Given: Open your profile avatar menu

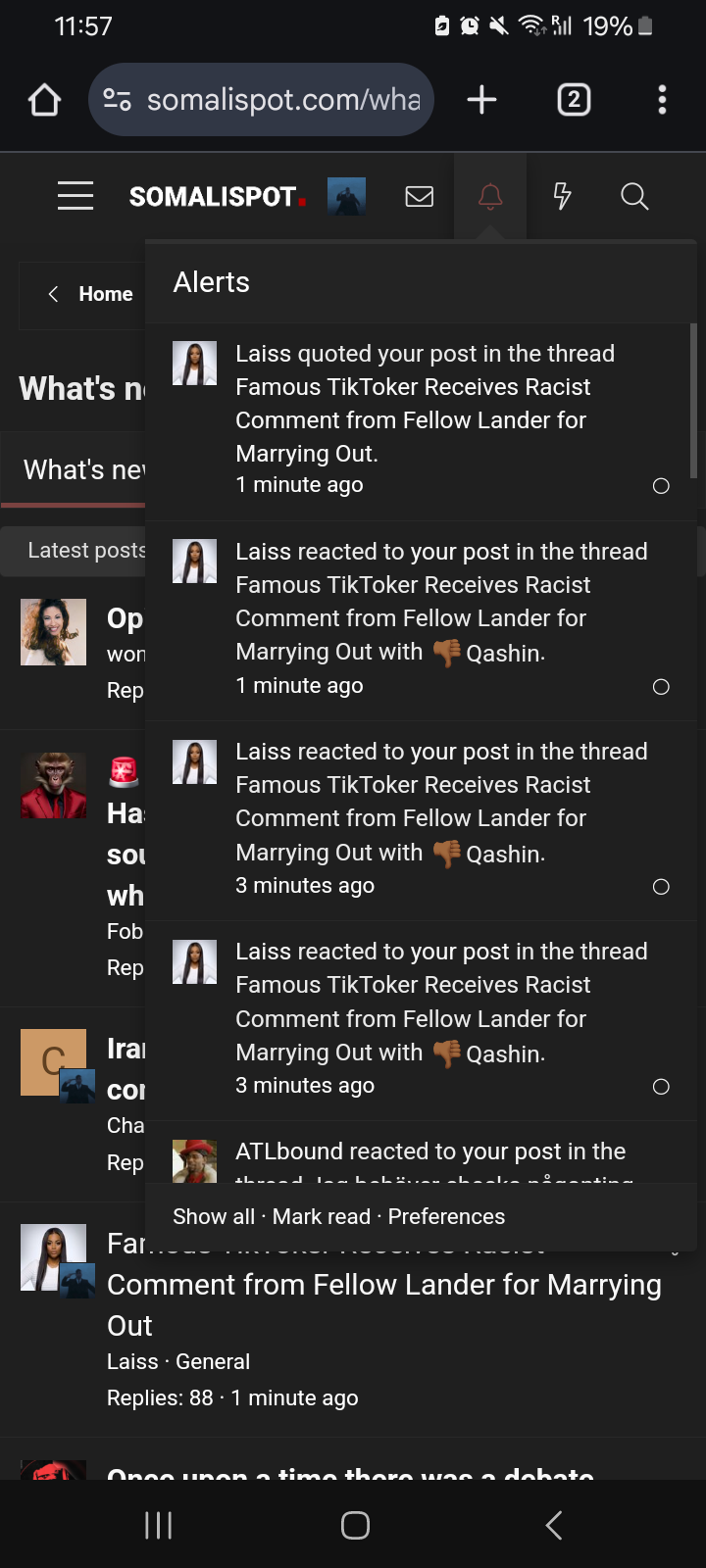Looking at the screenshot, I should click(346, 197).
